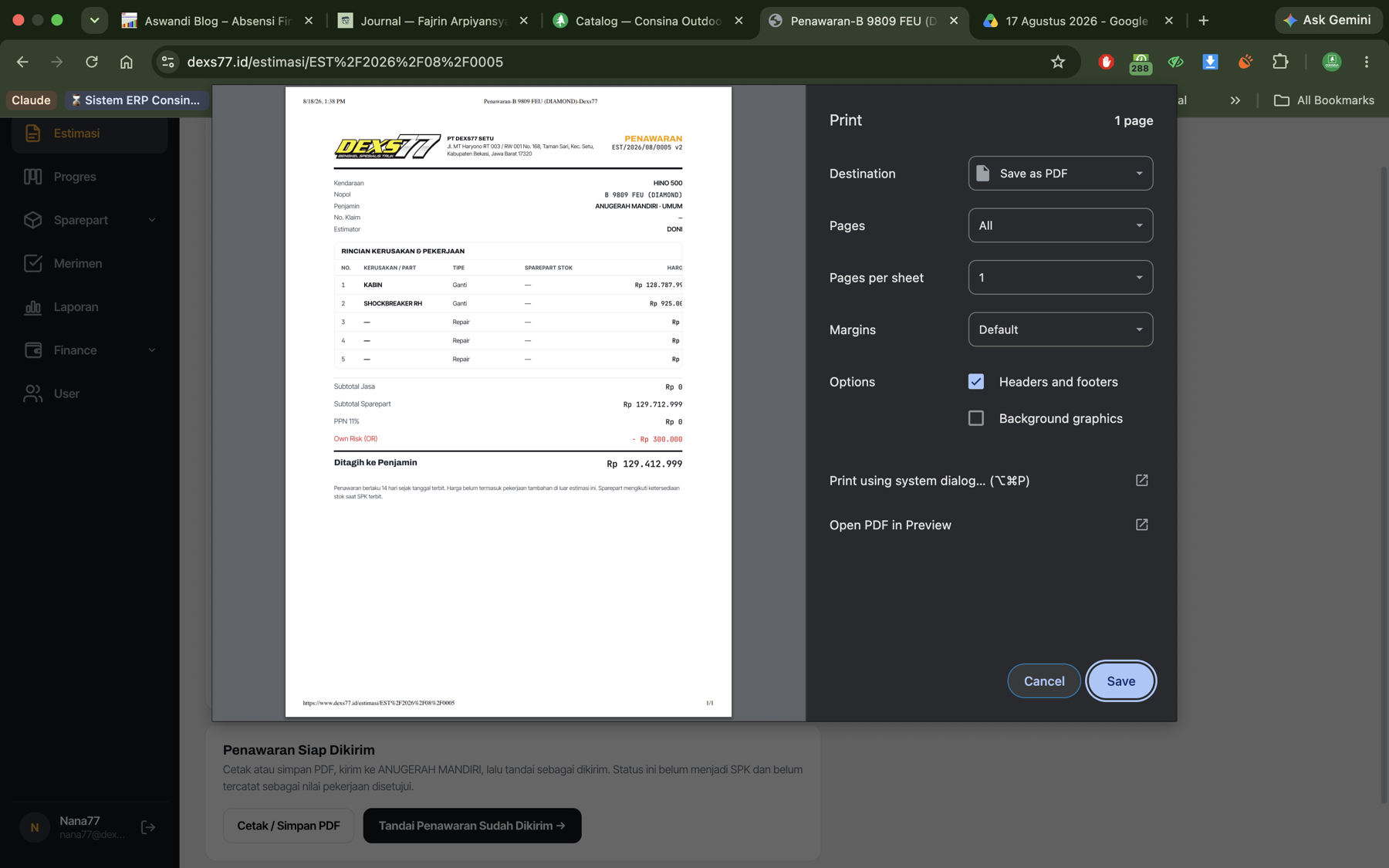Open the Extensions puzzle piece icon
This screenshot has height=868, width=1389.
pyautogui.click(x=1280, y=62)
